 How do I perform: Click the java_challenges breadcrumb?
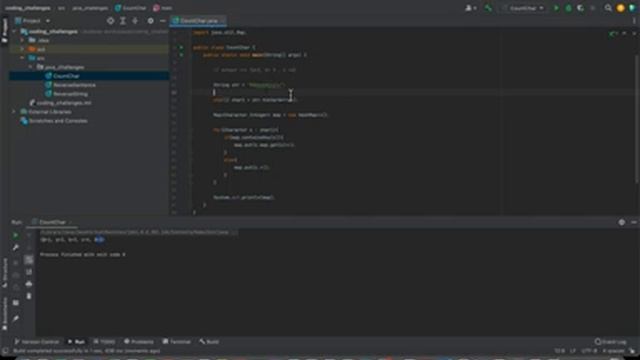[x=90, y=8]
